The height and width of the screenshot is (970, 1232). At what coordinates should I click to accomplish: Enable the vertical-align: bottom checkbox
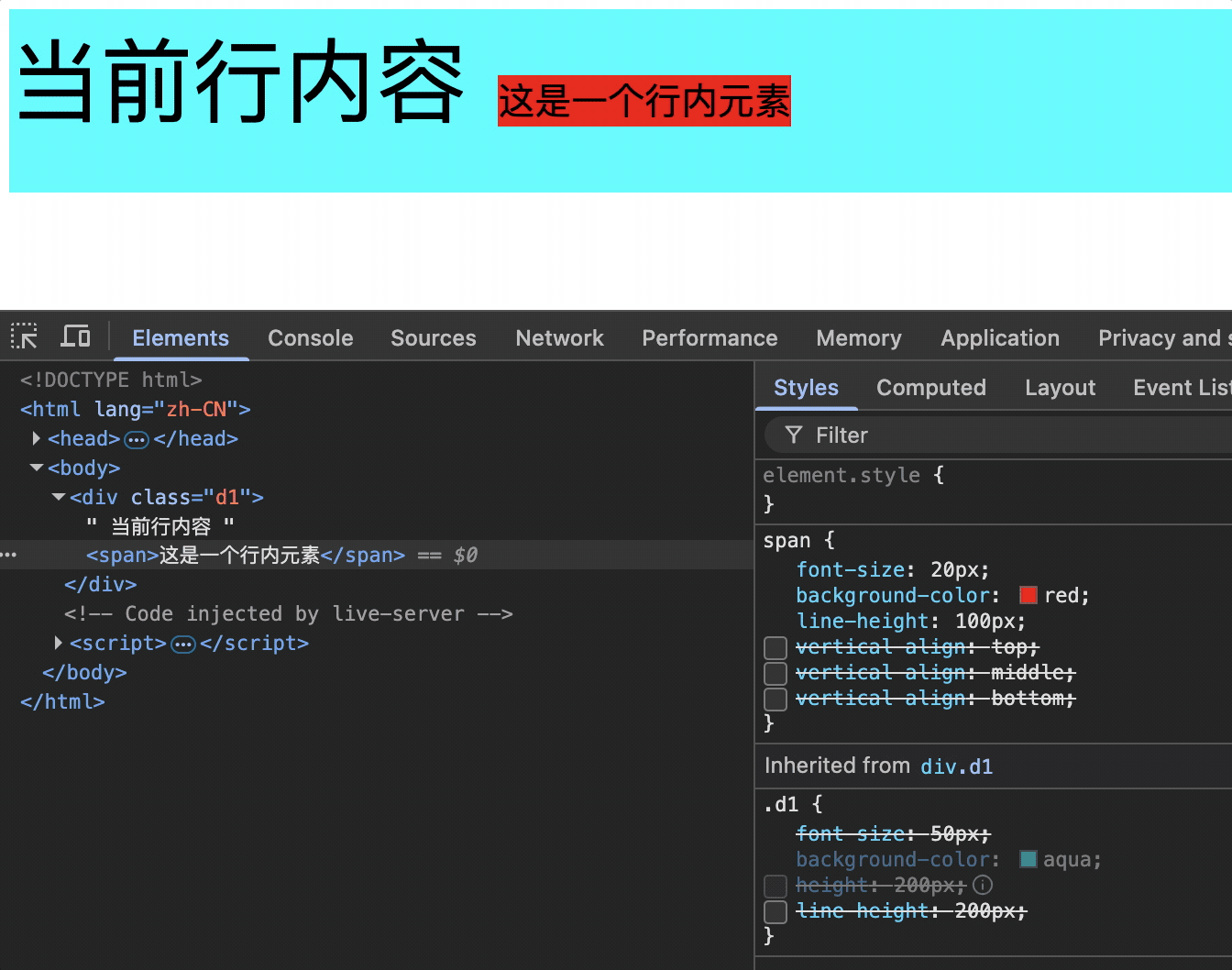[775, 699]
